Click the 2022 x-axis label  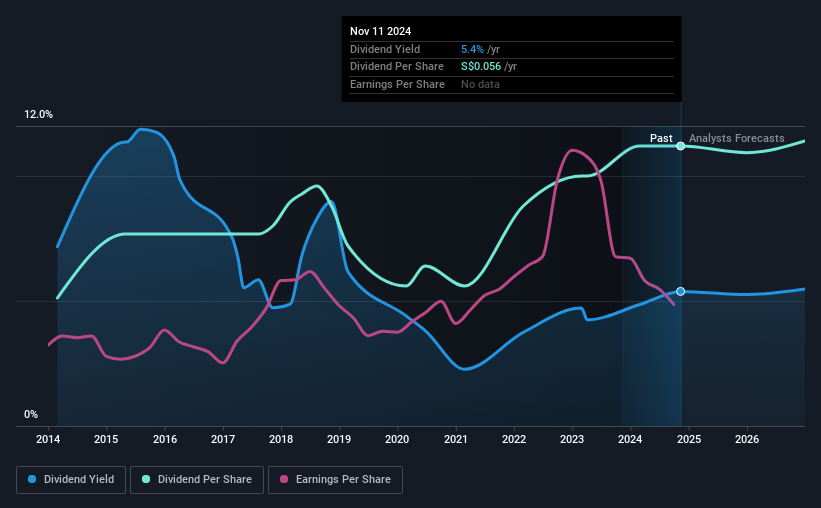click(514, 439)
